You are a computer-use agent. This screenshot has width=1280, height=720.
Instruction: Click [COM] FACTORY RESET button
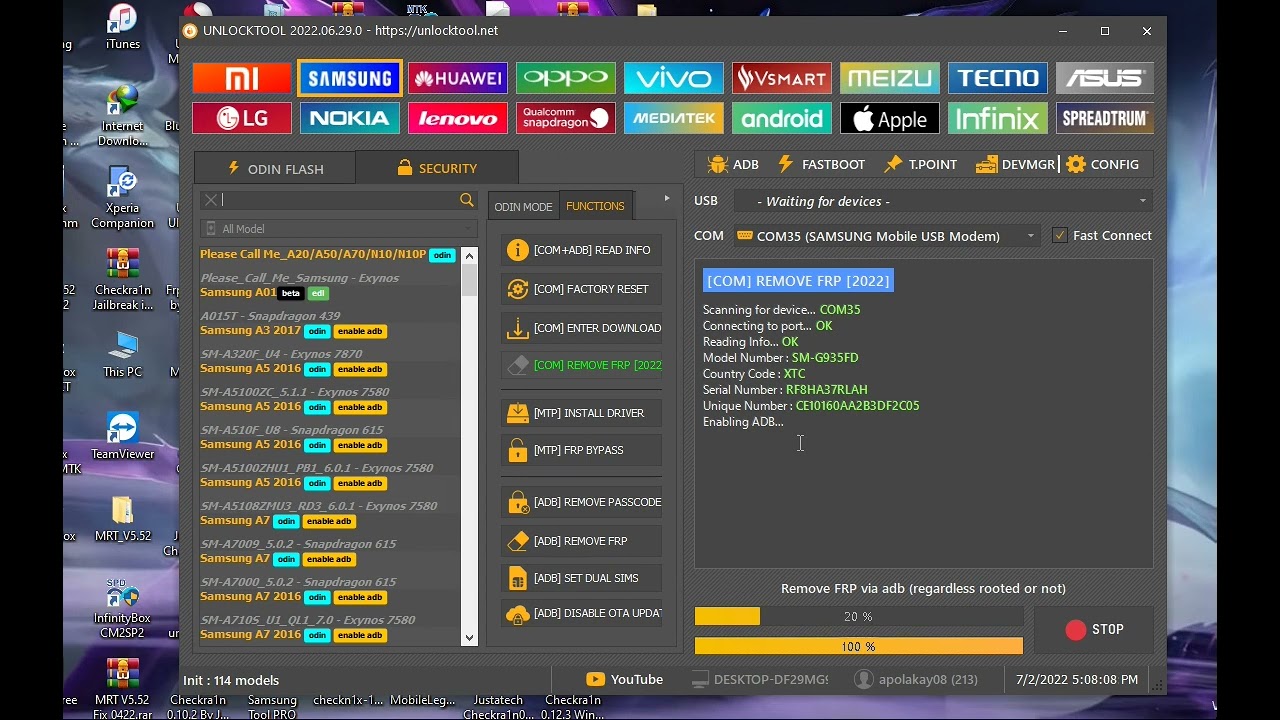pyautogui.click(x=581, y=289)
